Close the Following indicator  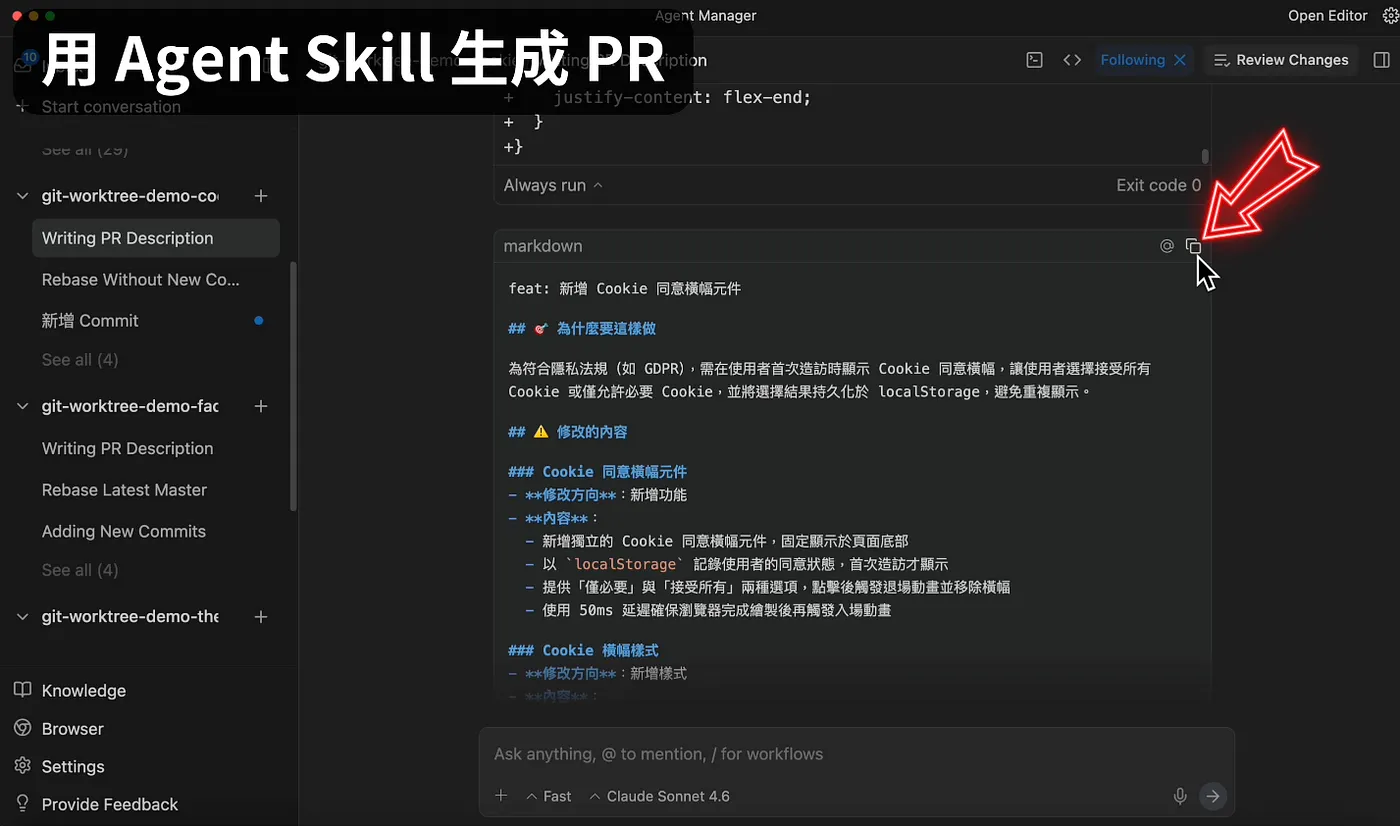(1180, 60)
